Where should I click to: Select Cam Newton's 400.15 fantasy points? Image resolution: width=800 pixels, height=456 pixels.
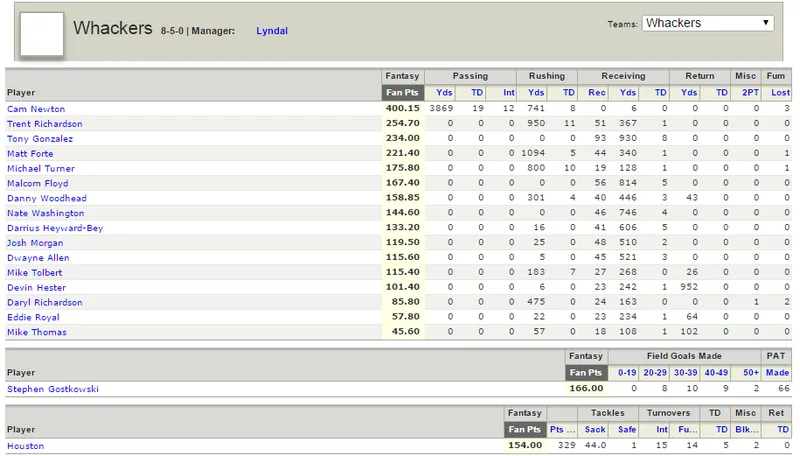point(403,108)
